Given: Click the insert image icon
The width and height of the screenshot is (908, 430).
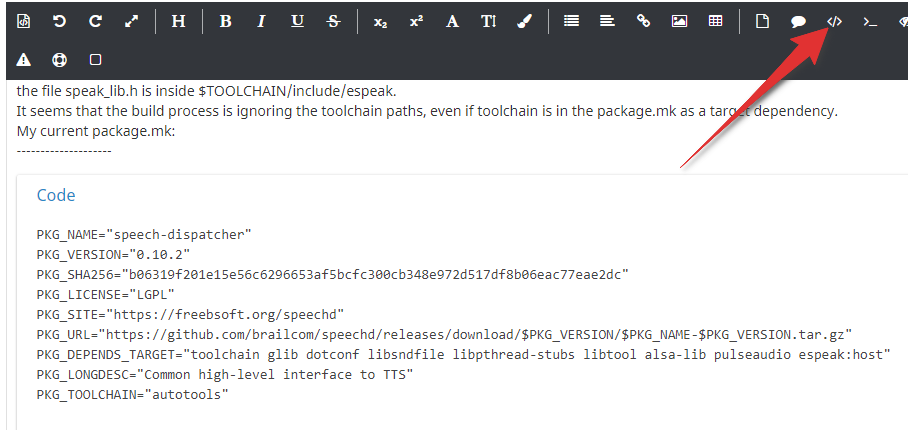Looking at the screenshot, I should tap(679, 21).
